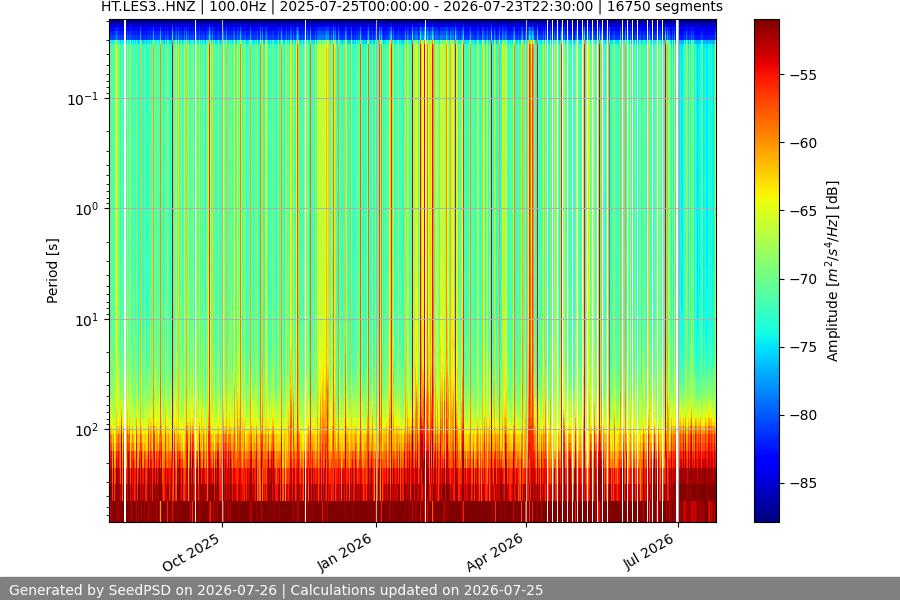Click the 'Period [s]' y-axis label
The height and width of the screenshot is (600, 900).
(x=52, y=271)
